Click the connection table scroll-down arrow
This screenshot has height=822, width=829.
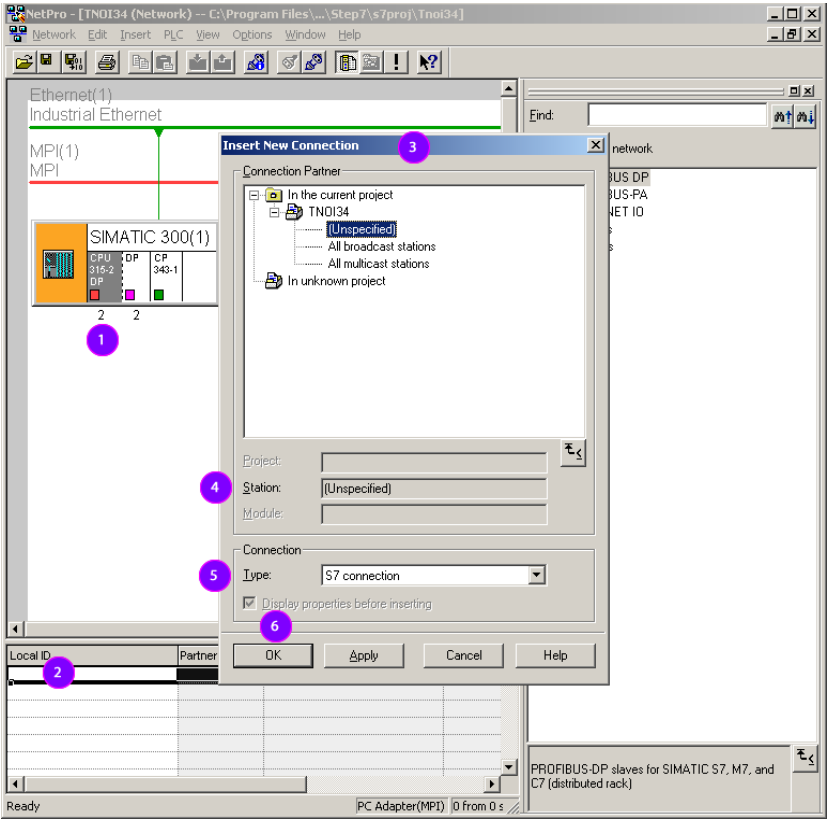[x=509, y=767]
